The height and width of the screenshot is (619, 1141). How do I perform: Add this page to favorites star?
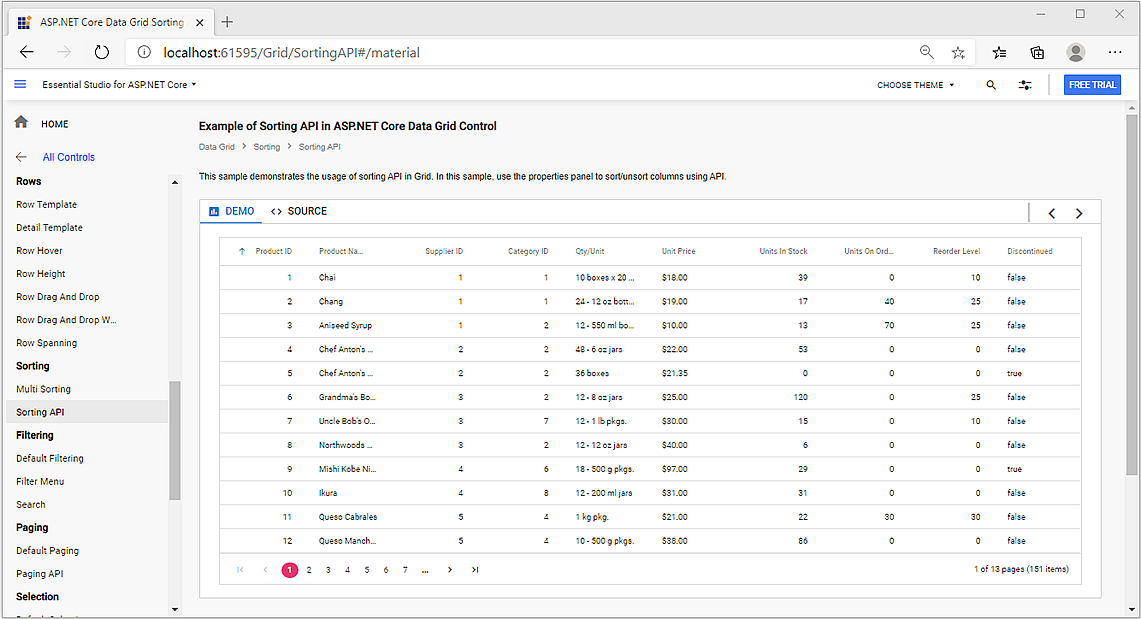958,52
